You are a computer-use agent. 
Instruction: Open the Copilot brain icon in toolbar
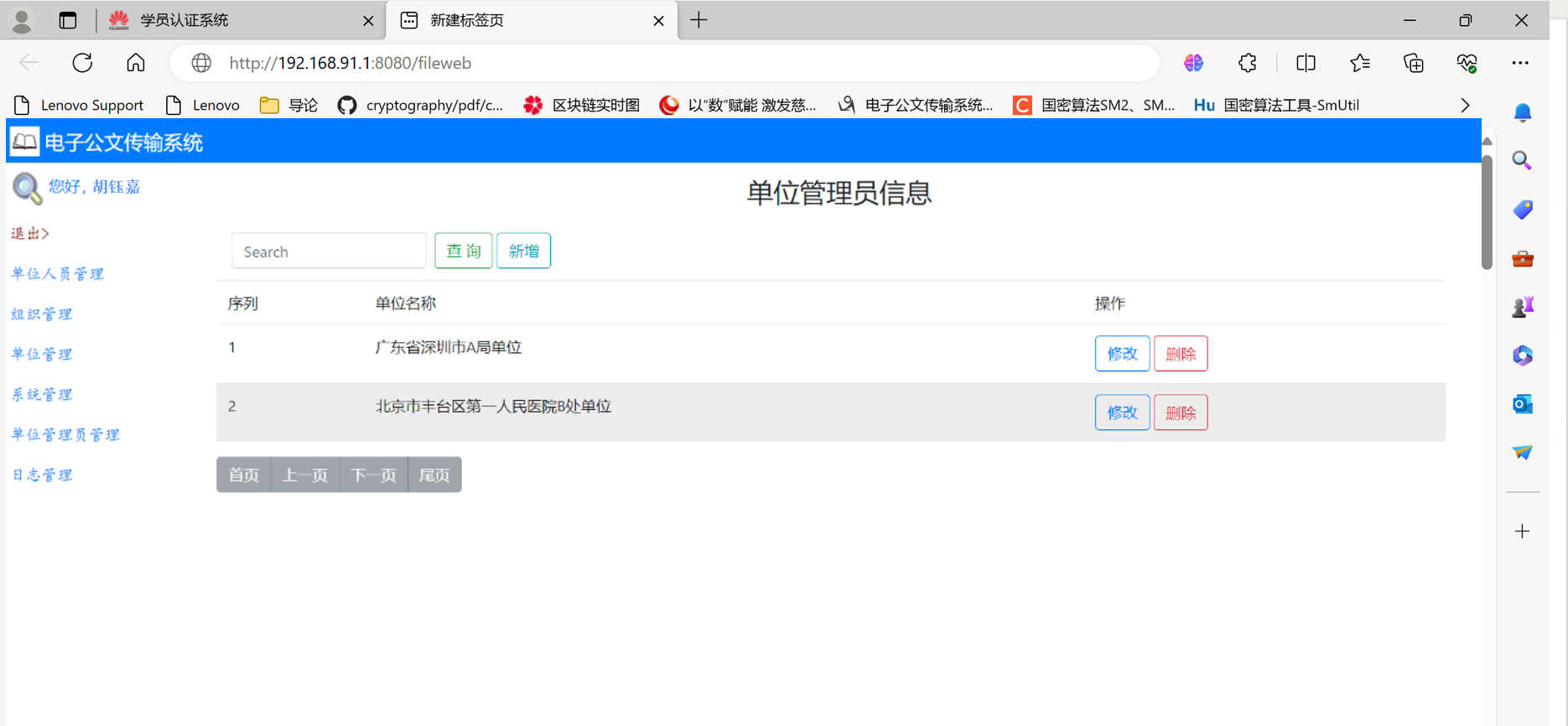[1193, 63]
